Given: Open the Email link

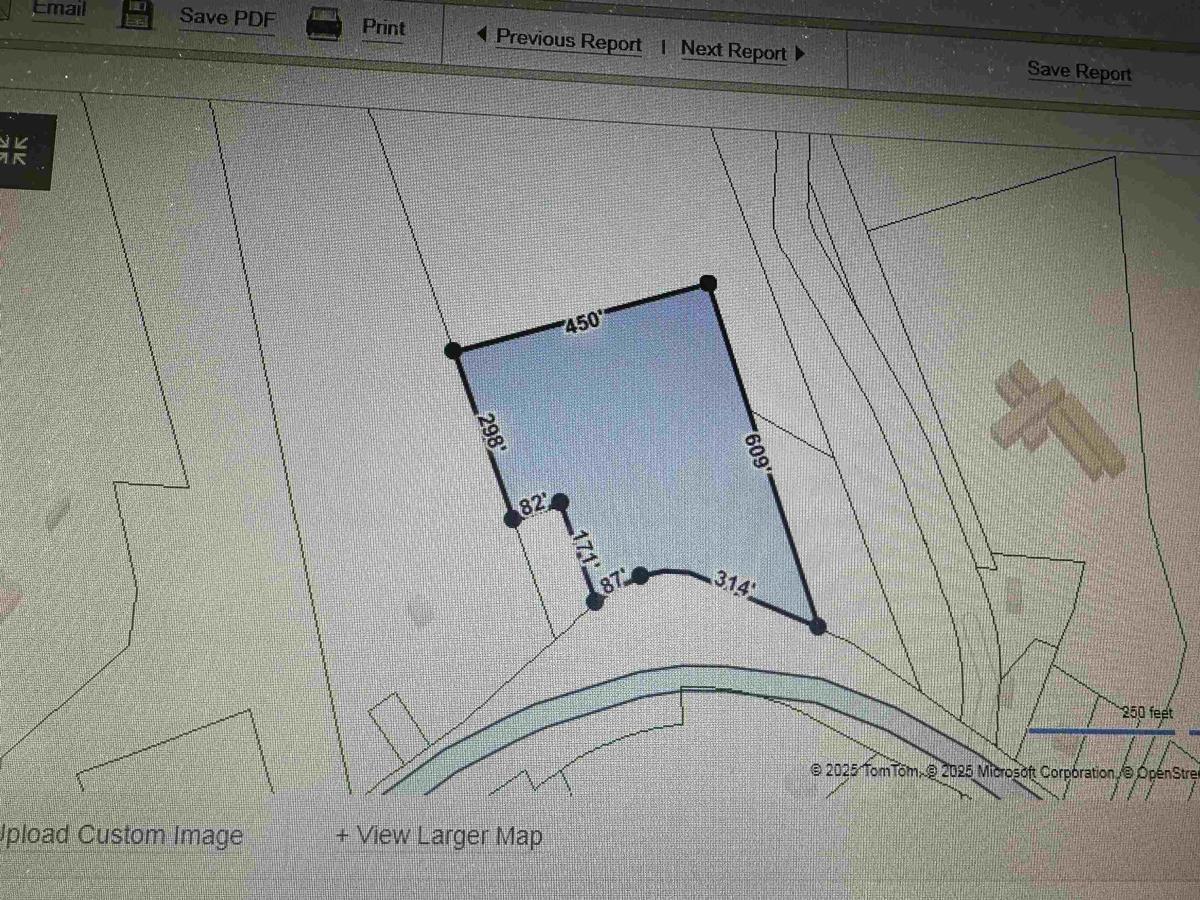Looking at the screenshot, I should pos(59,9).
